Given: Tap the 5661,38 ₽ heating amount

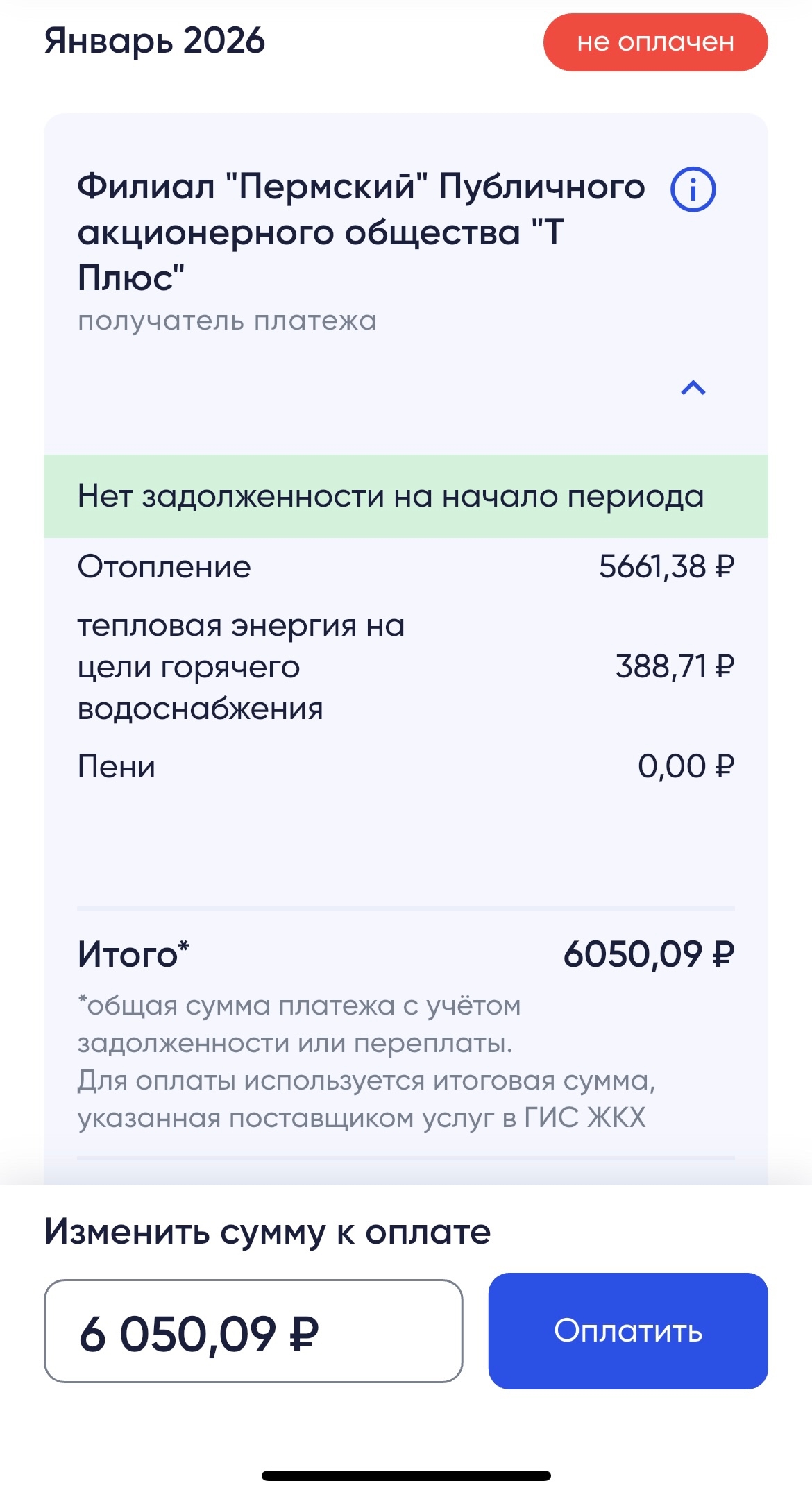Looking at the screenshot, I should (x=666, y=567).
